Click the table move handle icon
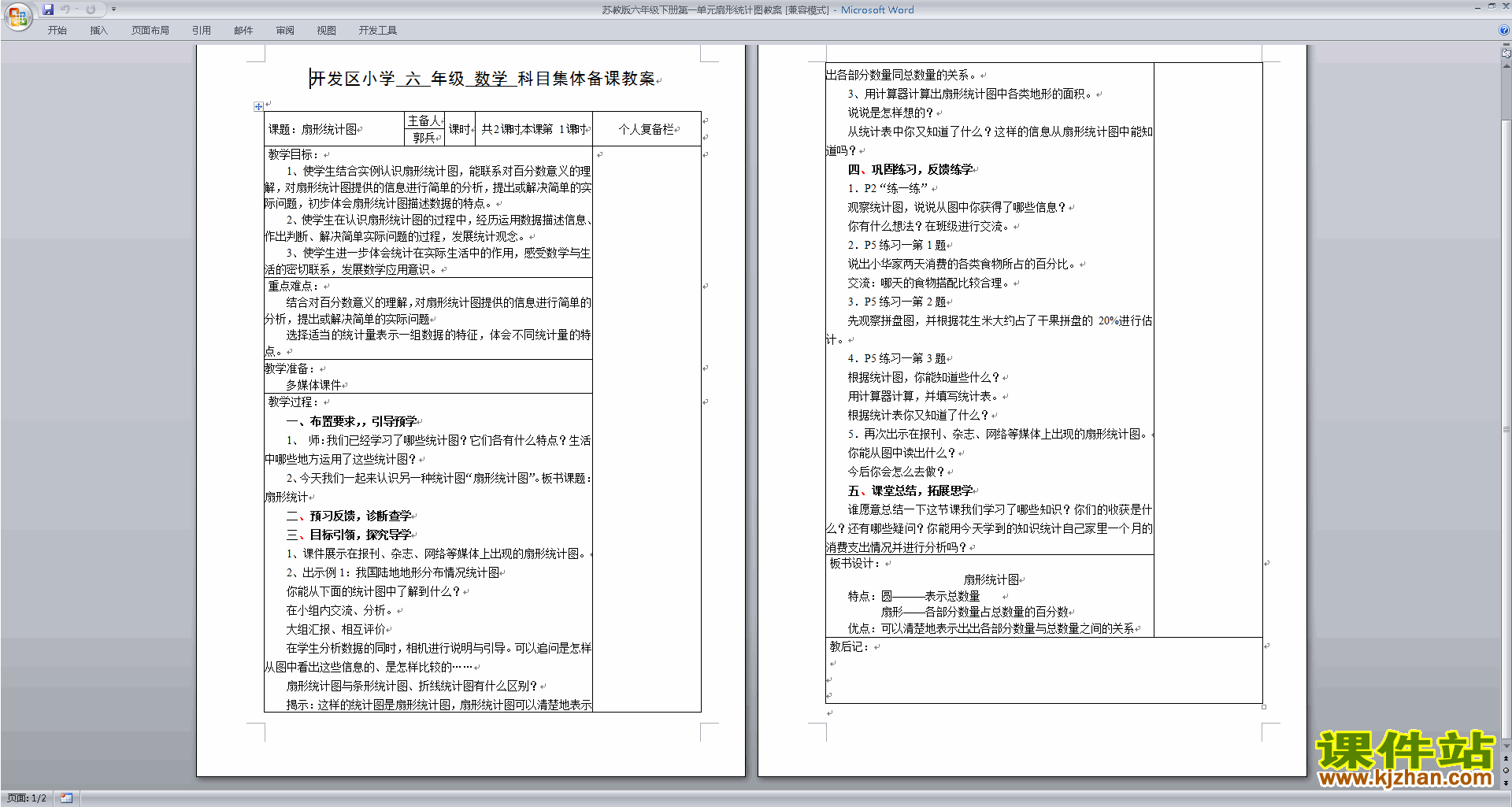This screenshot has width=1512, height=807. (x=258, y=106)
